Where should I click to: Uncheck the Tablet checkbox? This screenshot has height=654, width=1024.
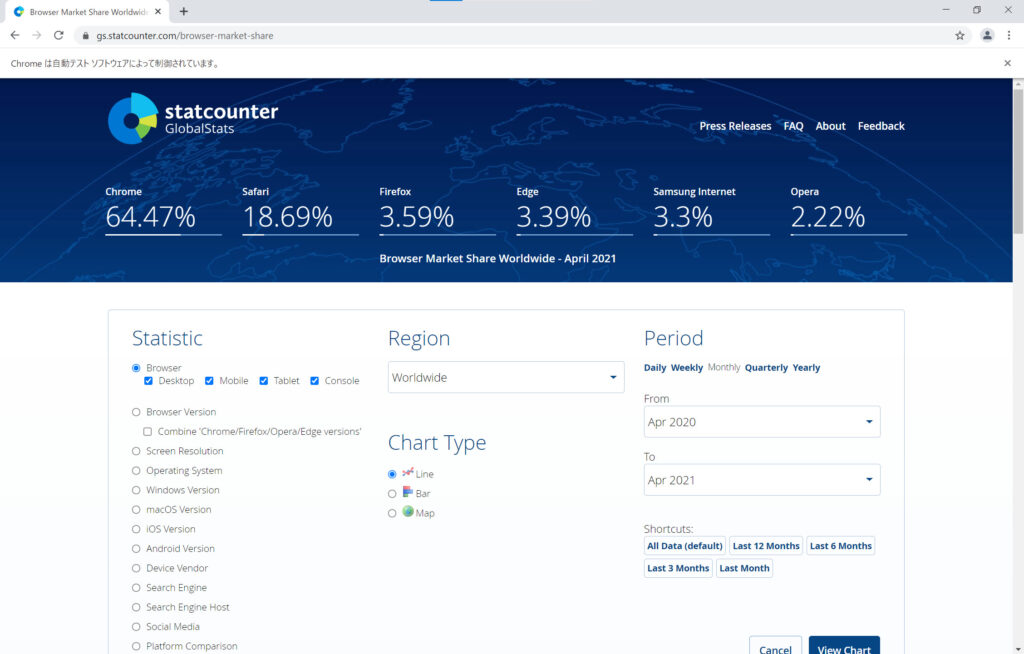[263, 380]
